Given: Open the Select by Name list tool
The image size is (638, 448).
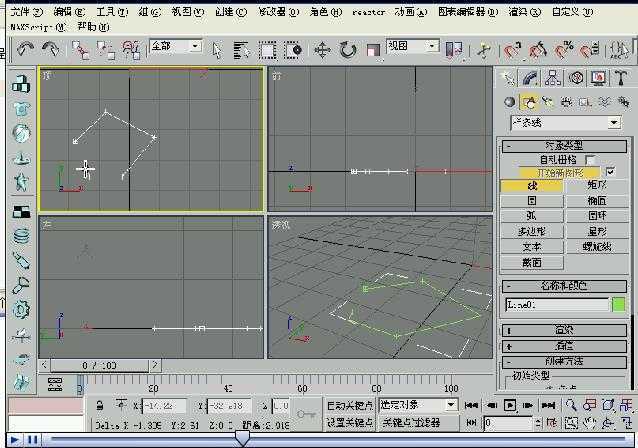Looking at the screenshot, I should (242, 50).
